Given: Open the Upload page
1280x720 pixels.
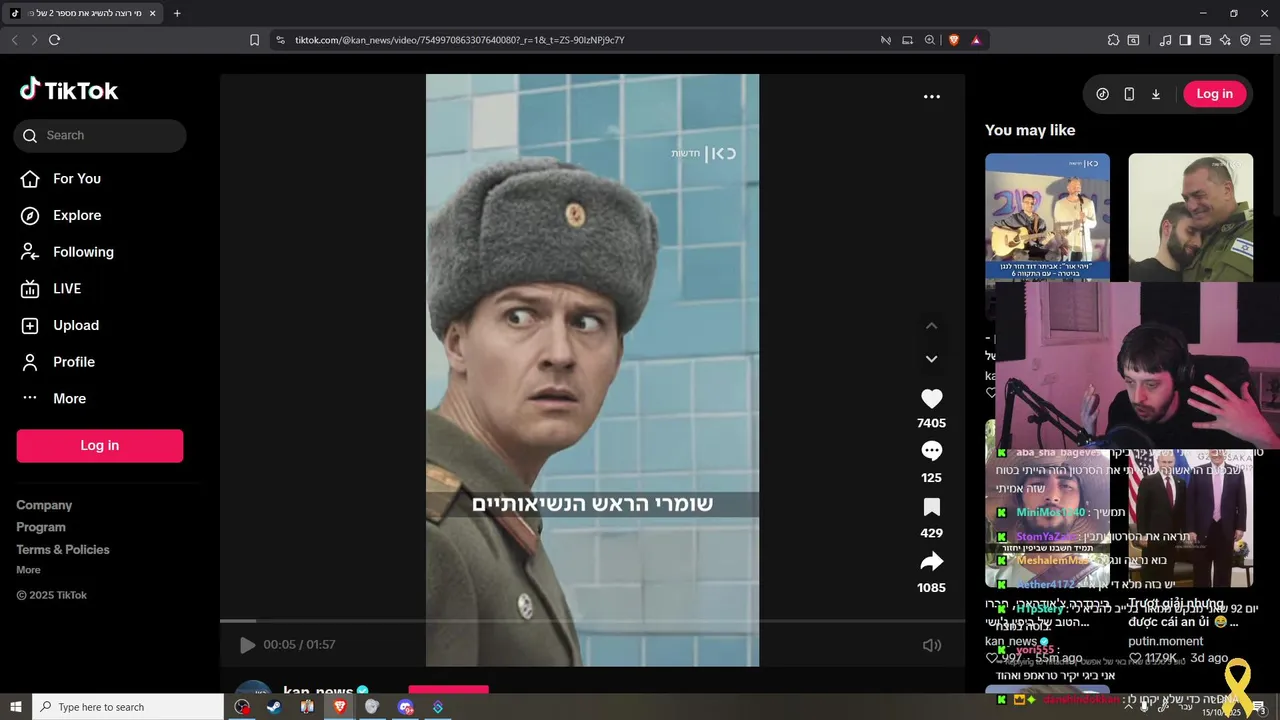Looking at the screenshot, I should (x=60, y=326).
